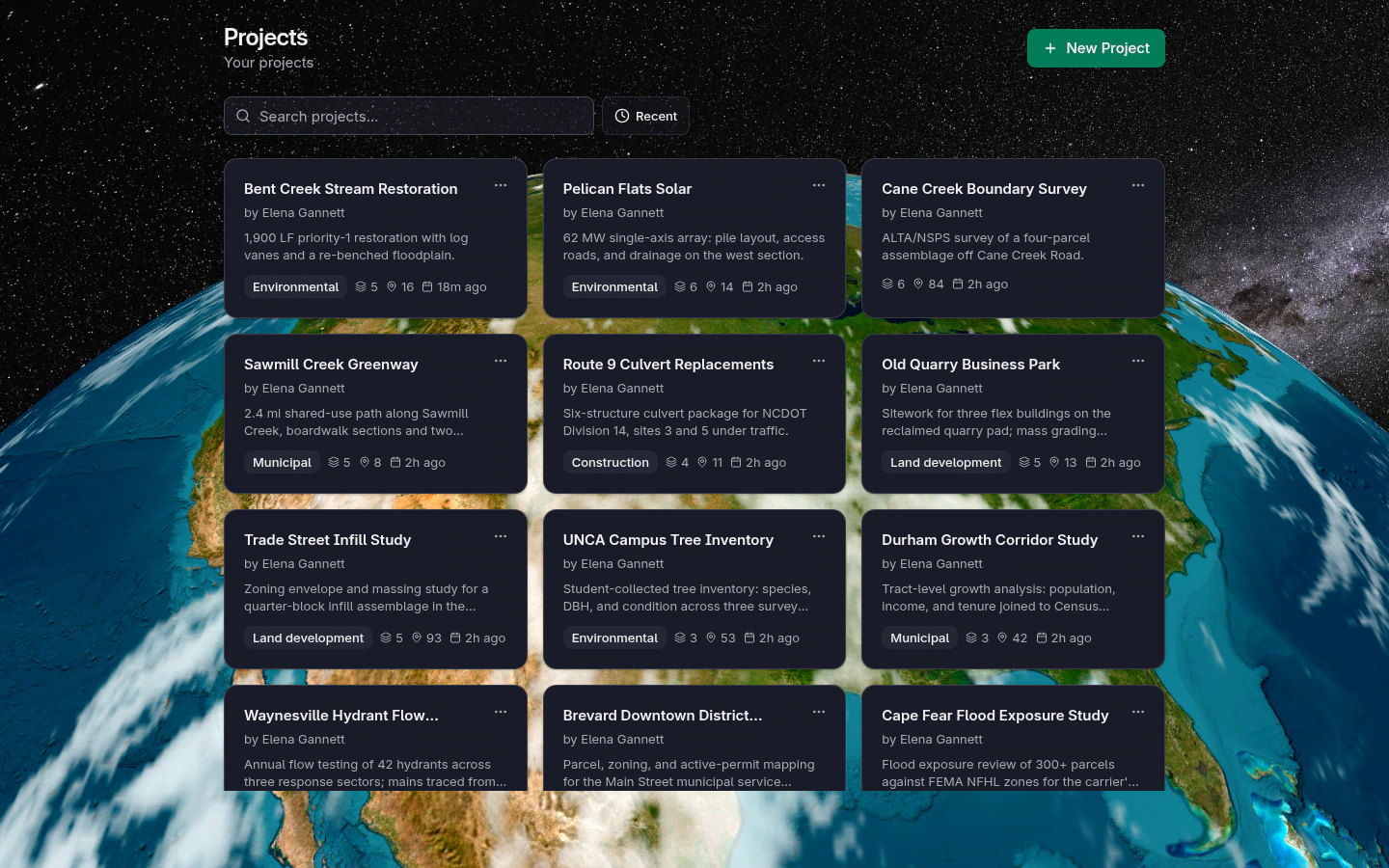The height and width of the screenshot is (868, 1389).
Task: Click the layers icon on Bent Creek card
Action: [x=361, y=286]
